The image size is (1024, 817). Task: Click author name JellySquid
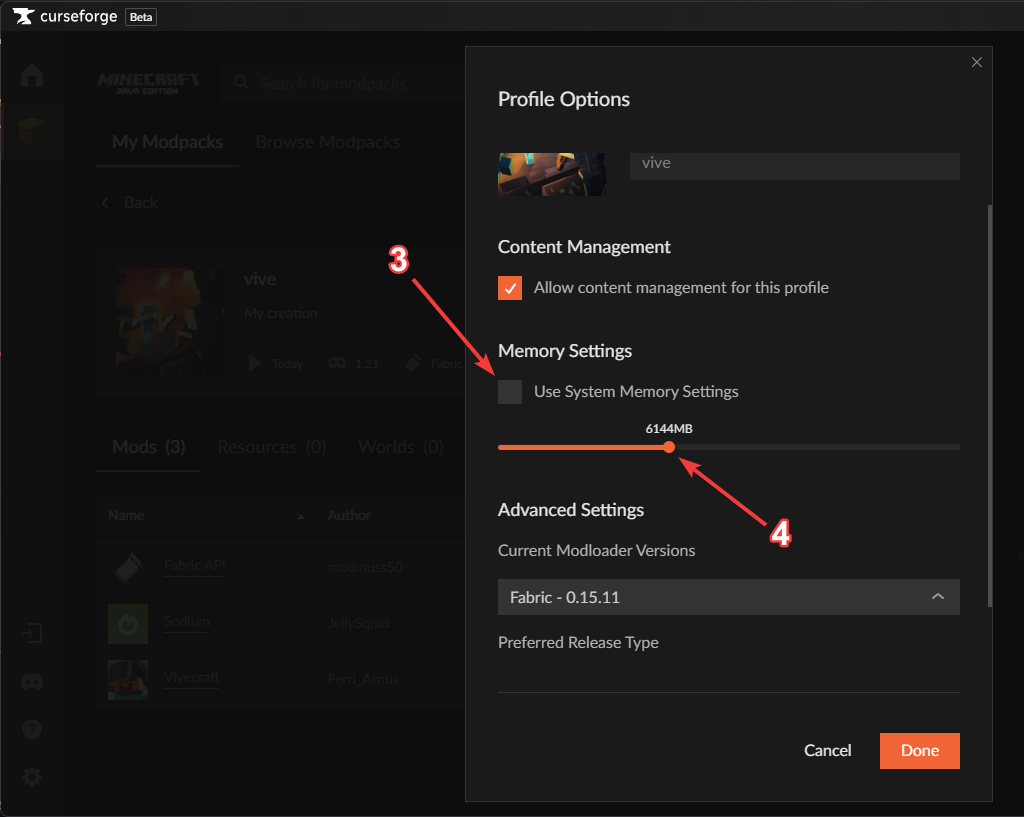pos(358,624)
